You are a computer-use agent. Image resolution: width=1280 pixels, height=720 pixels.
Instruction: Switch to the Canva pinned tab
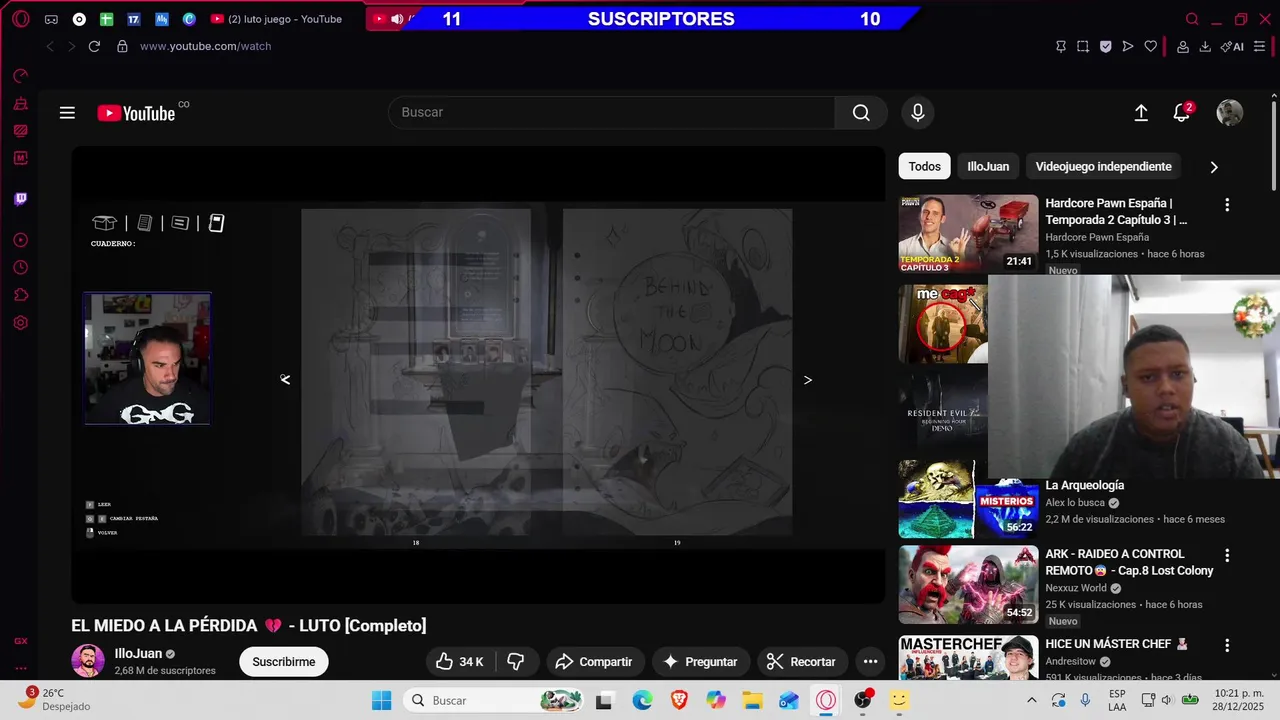[189, 19]
